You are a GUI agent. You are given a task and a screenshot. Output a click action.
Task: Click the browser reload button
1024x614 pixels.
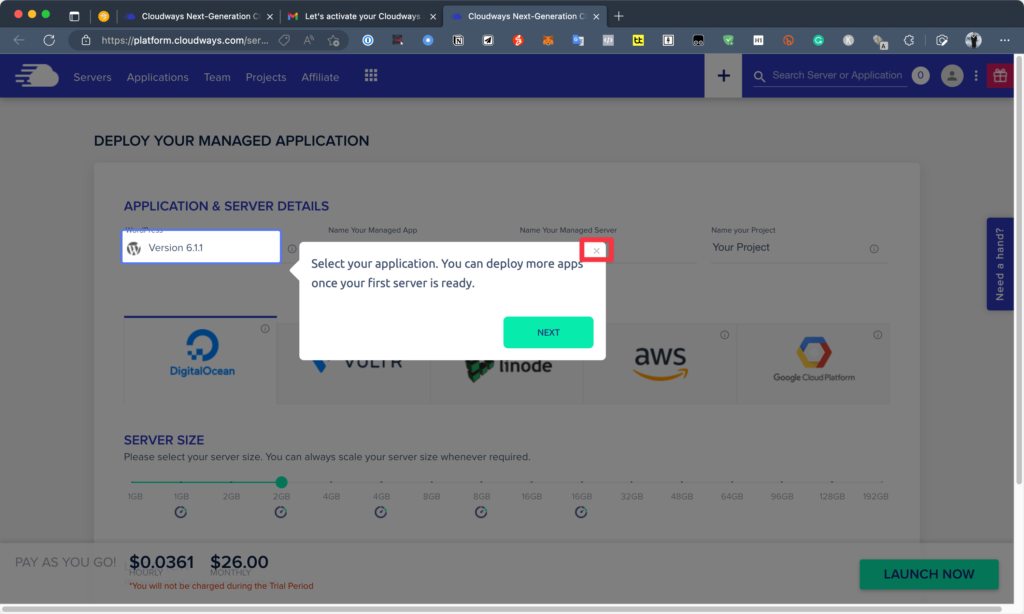49,40
